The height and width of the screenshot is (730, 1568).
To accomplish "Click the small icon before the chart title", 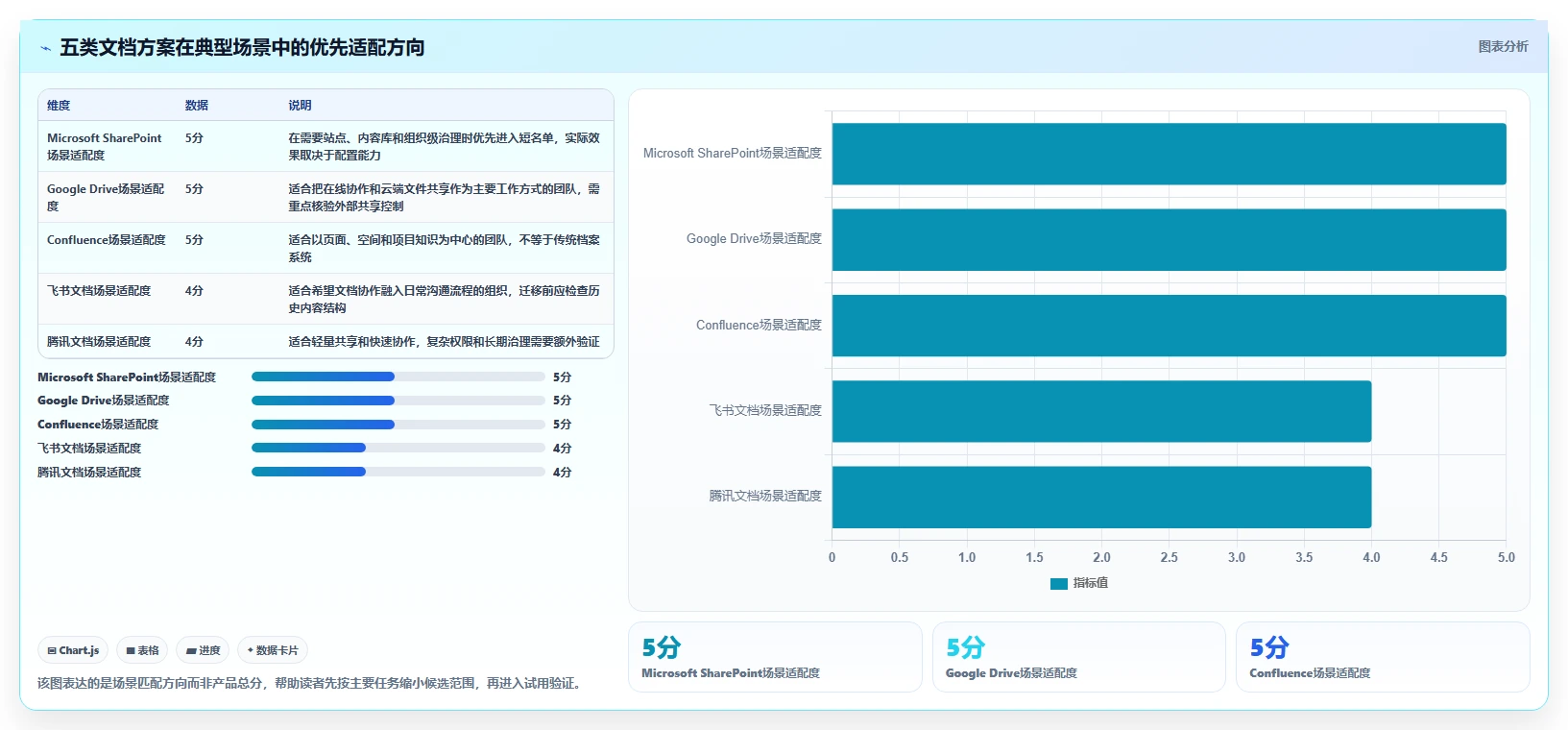I will [x=45, y=48].
